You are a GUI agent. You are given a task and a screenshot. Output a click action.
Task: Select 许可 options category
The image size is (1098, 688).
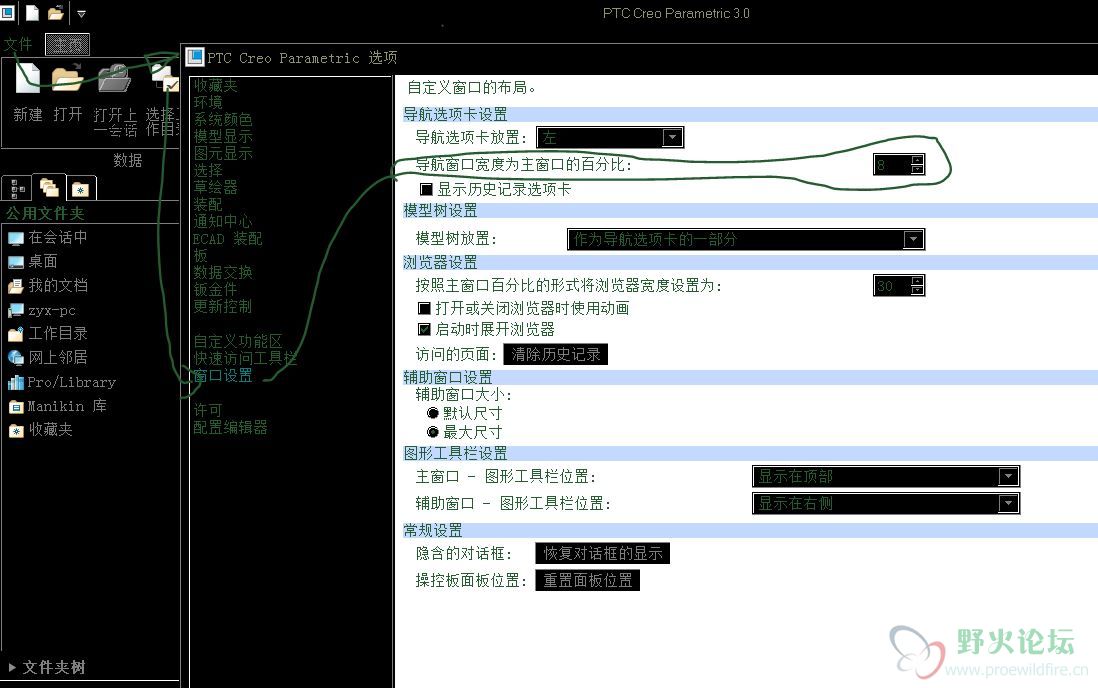208,410
